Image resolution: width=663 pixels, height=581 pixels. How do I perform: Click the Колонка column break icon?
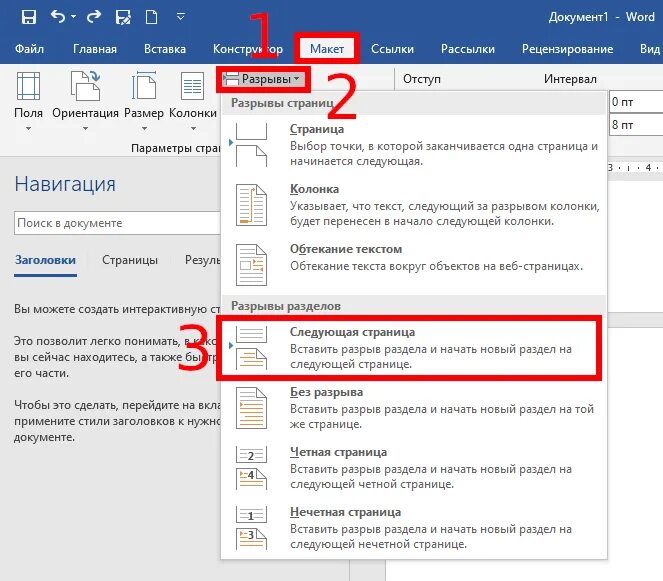[x=251, y=205]
